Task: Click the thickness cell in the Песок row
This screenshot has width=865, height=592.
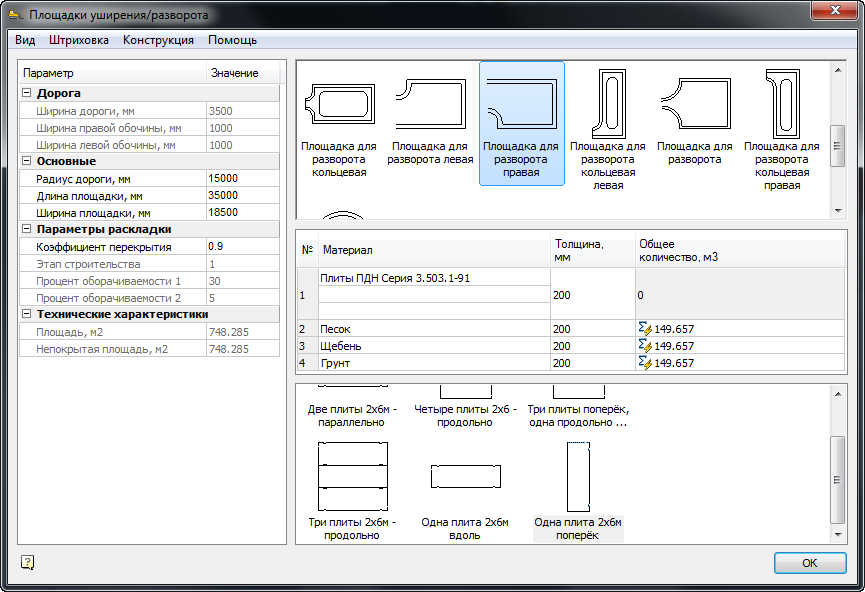Action: 593,329
